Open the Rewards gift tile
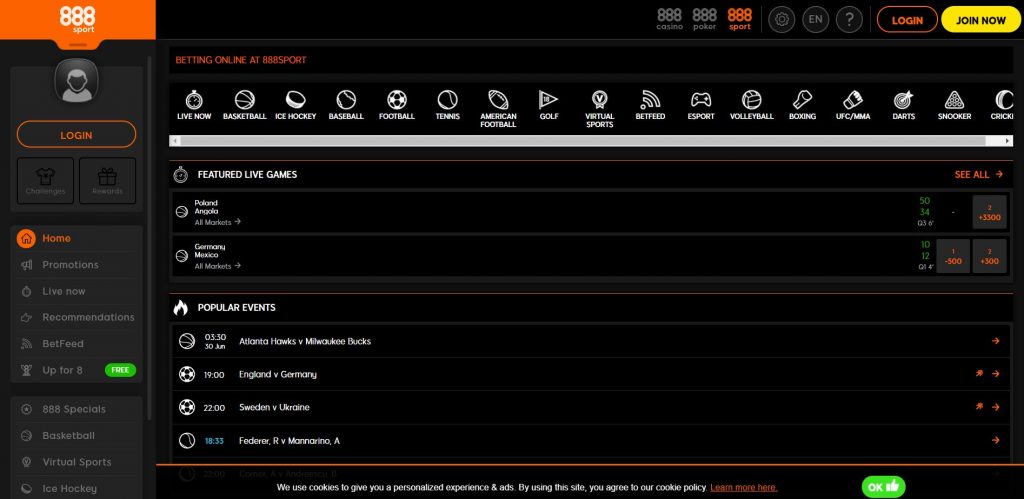Viewport: 1024px width, 499px height. pyautogui.click(x=108, y=181)
